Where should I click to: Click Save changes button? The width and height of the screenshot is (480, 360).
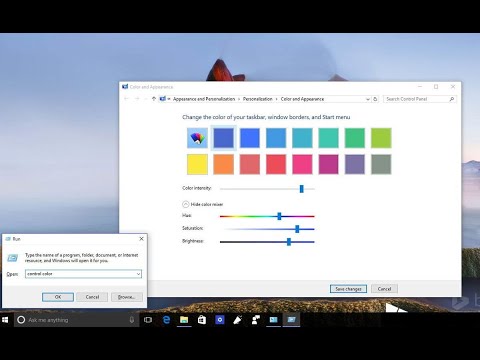tap(348, 289)
